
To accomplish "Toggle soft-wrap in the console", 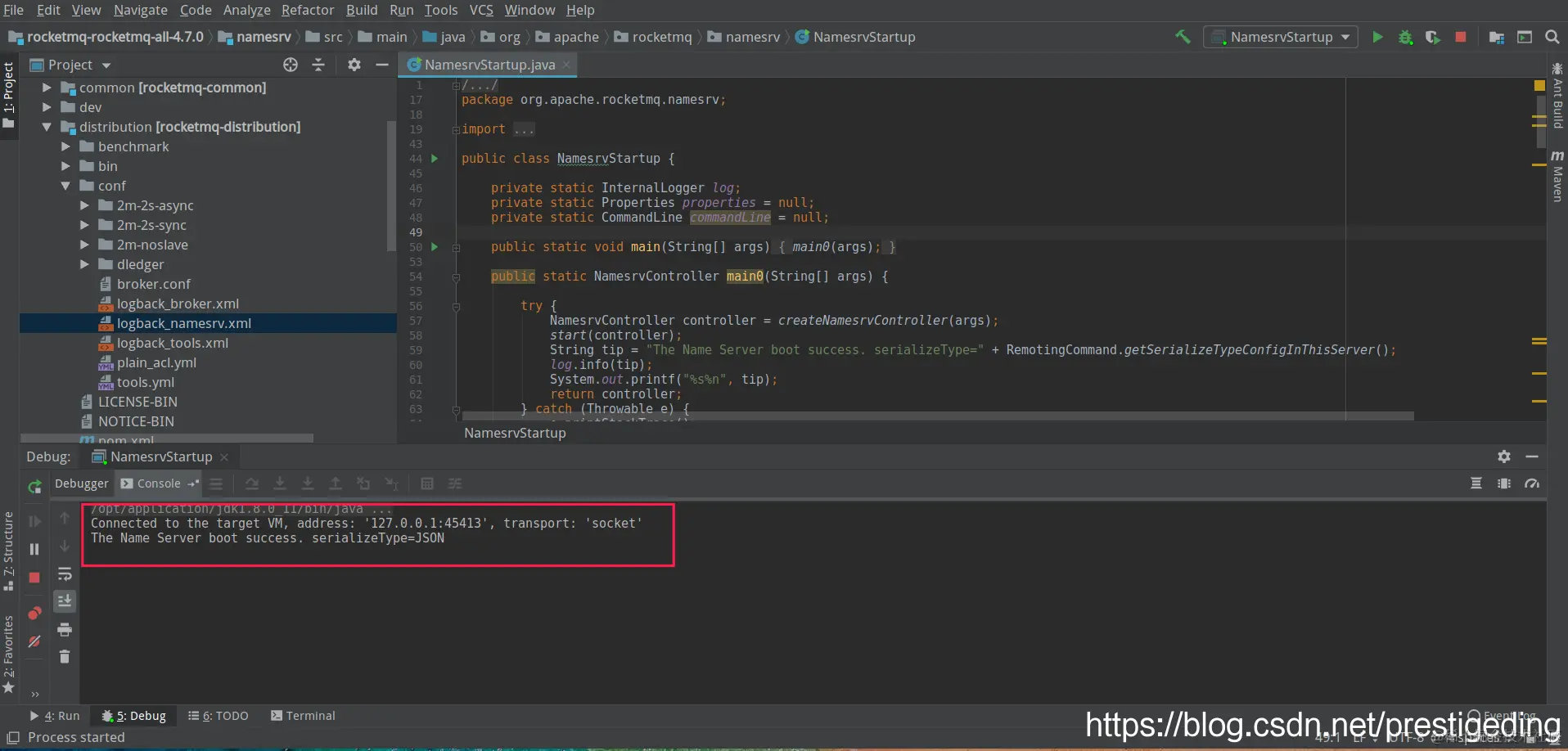I will pyautogui.click(x=65, y=574).
